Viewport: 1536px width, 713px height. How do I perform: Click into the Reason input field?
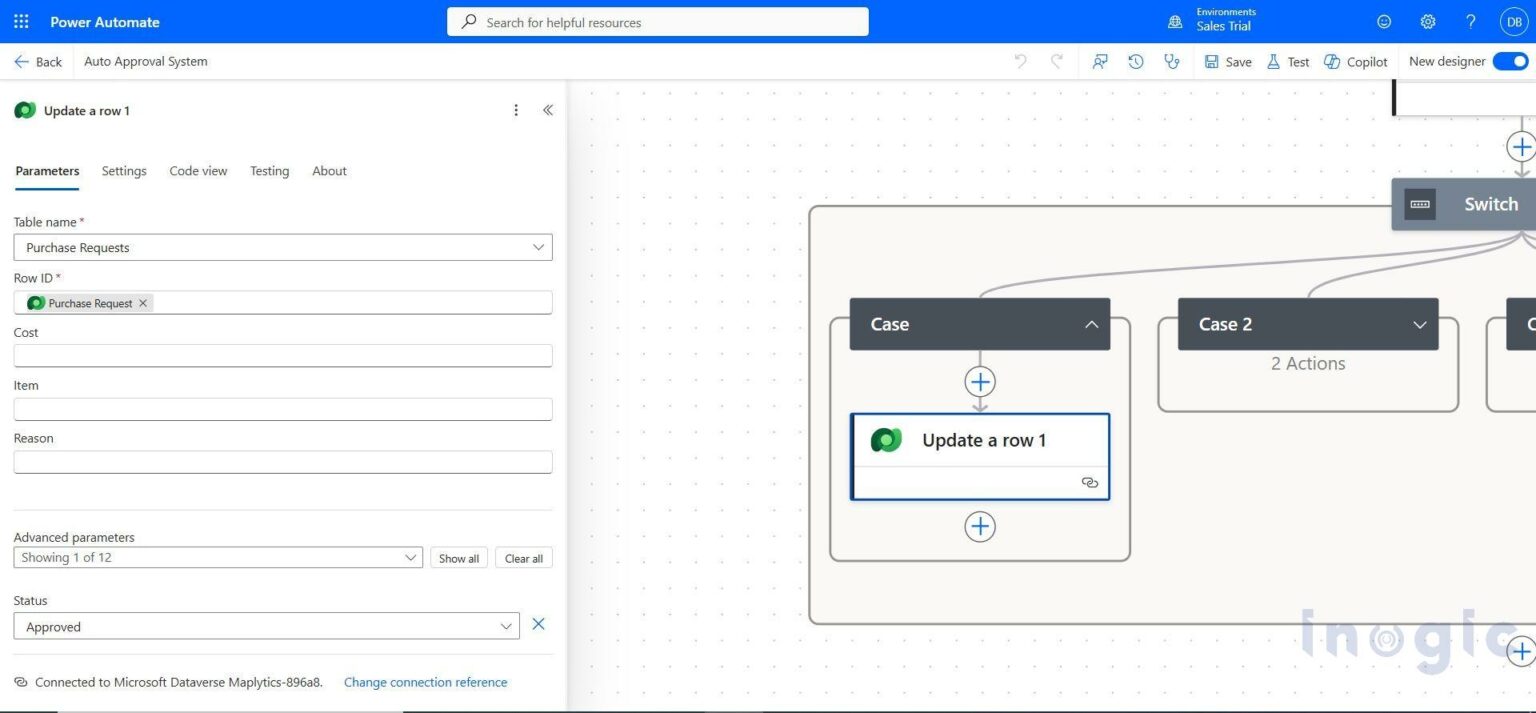(x=283, y=462)
